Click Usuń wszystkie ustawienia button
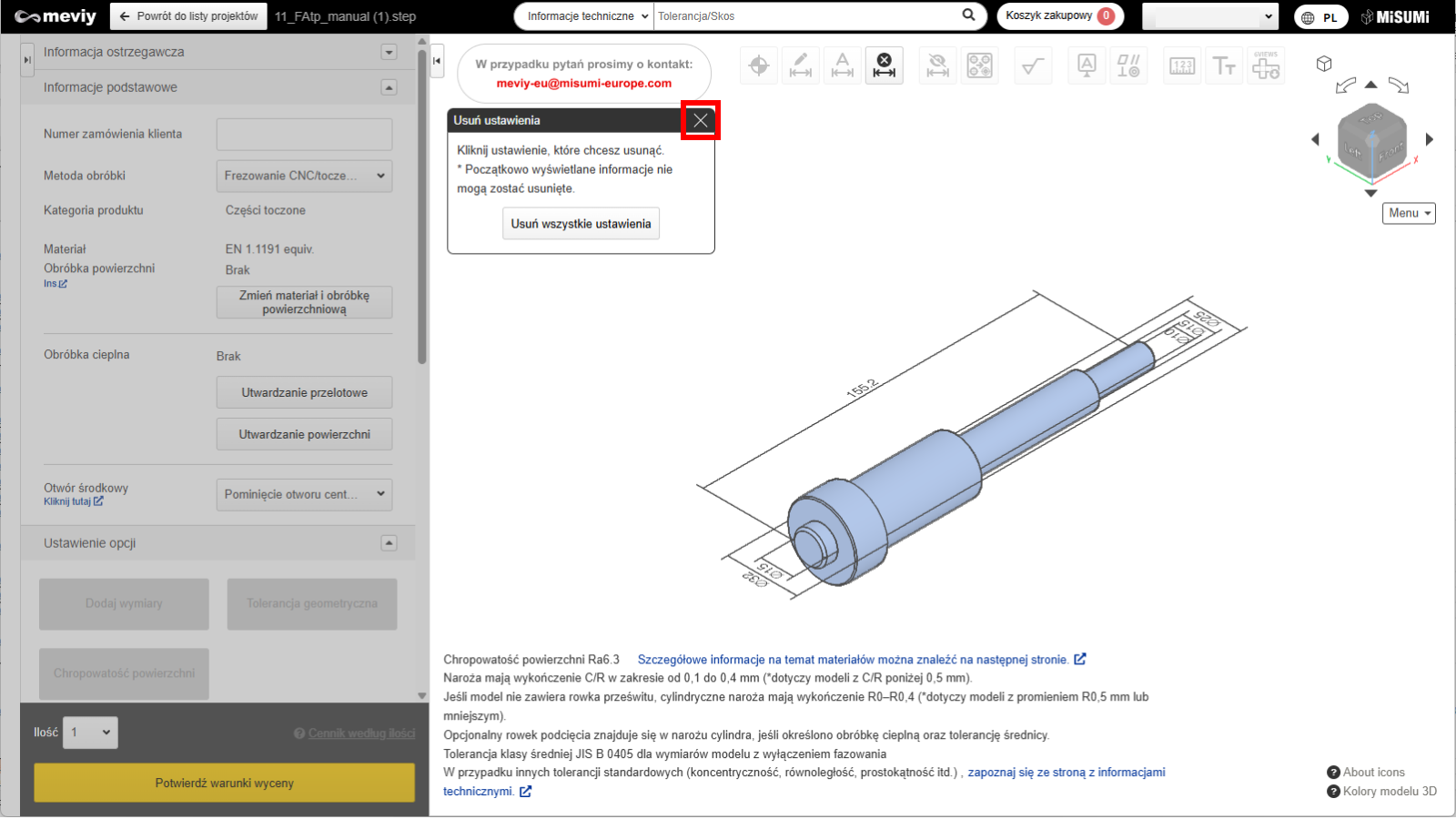This screenshot has width=1456, height=819. tap(581, 224)
